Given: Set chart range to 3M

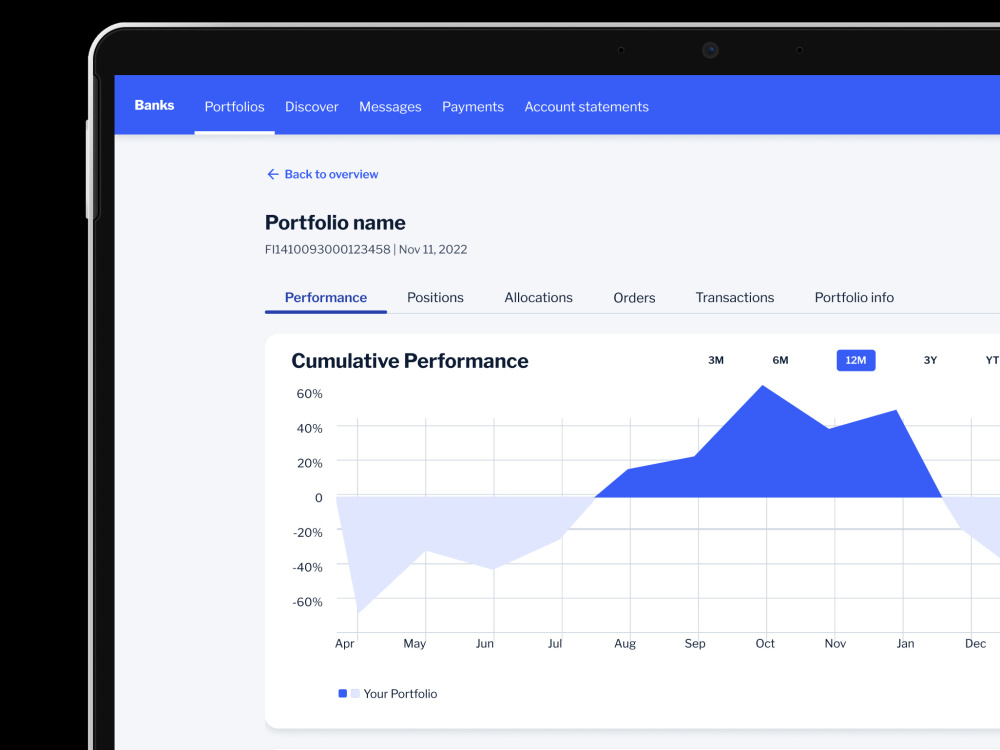Looking at the screenshot, I should tap(716, 360).
